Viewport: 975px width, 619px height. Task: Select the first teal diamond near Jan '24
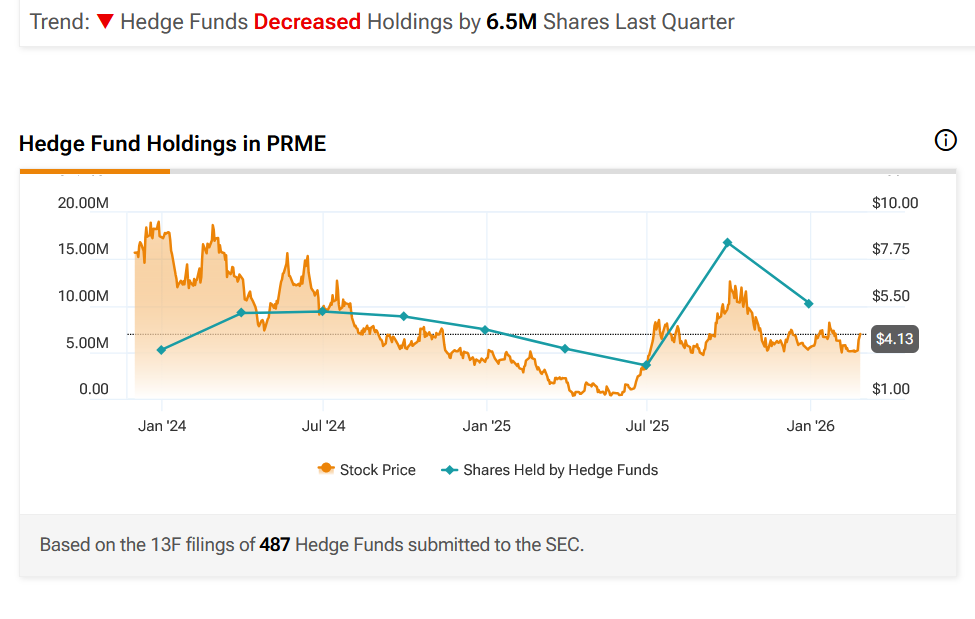[161, 350]
